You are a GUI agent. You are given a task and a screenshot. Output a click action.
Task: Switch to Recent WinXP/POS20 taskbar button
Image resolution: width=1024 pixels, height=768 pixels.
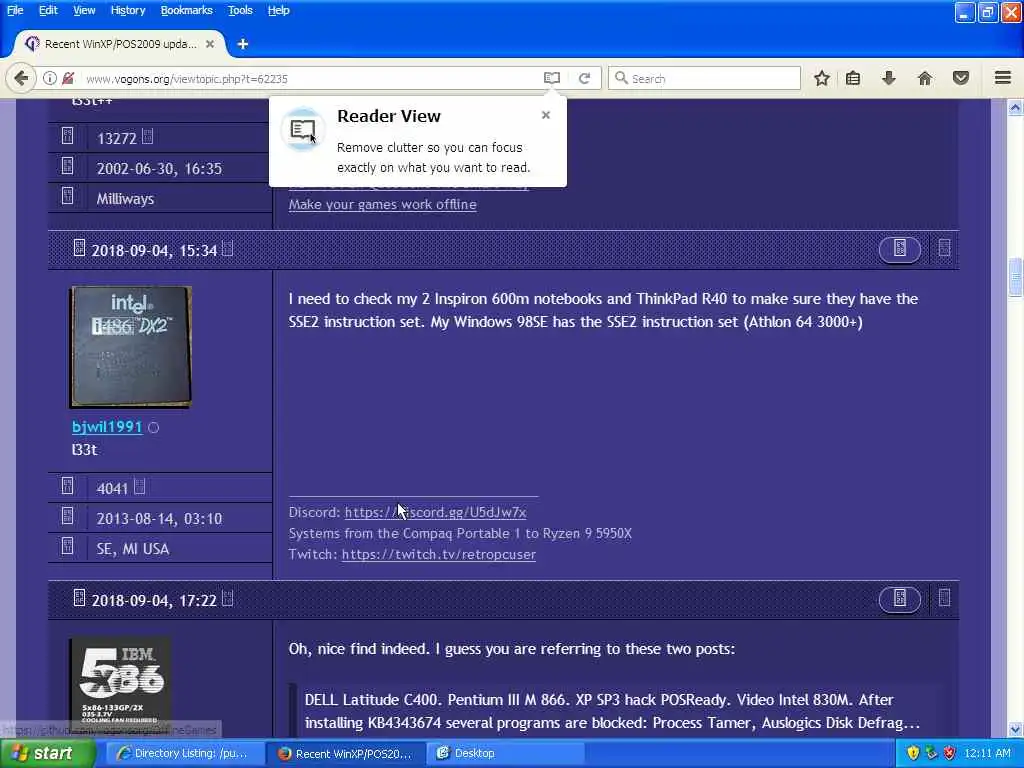pos(346,754)
